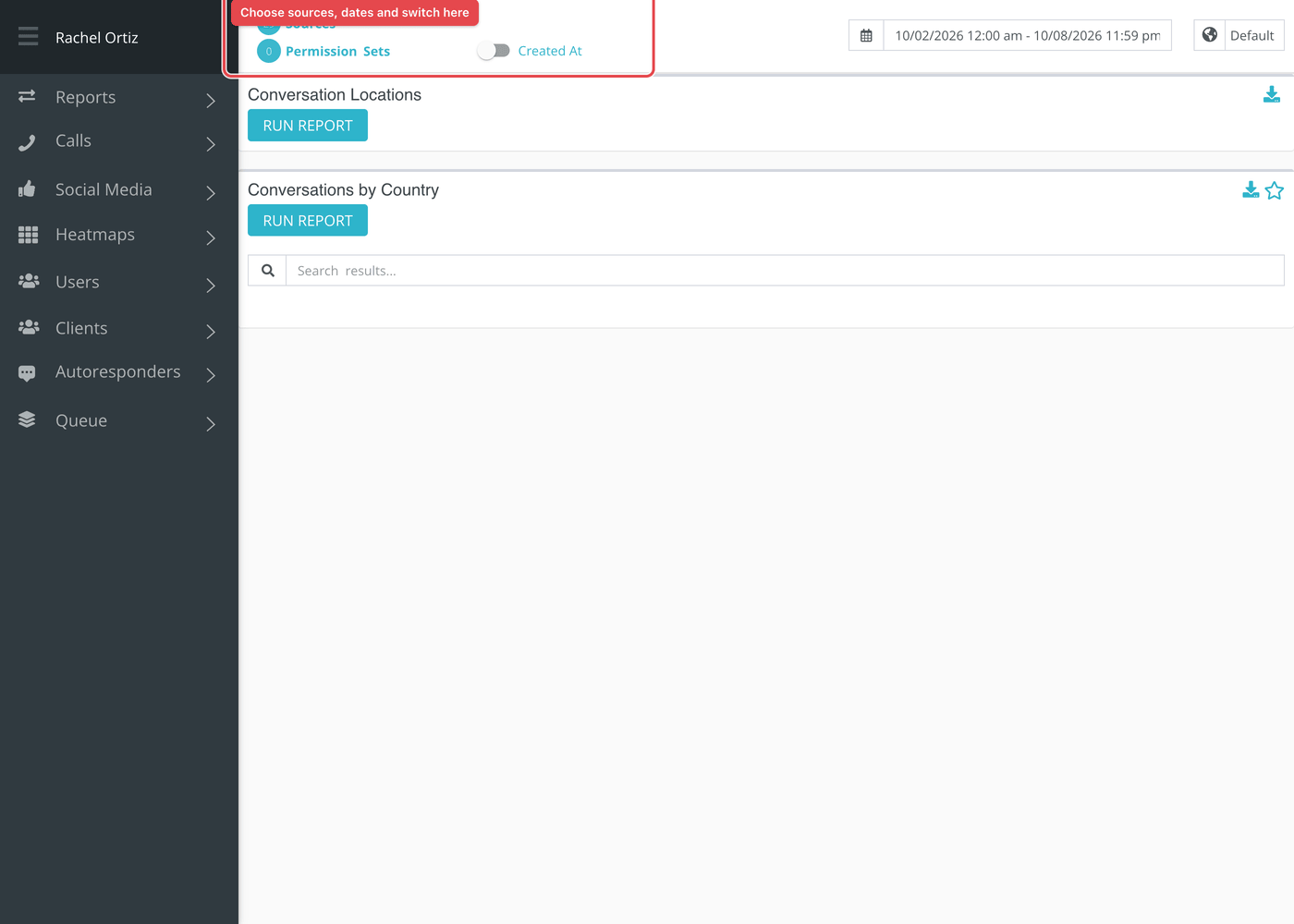
Task: Click the Conversations by Country heading
Action: point(343,190)
